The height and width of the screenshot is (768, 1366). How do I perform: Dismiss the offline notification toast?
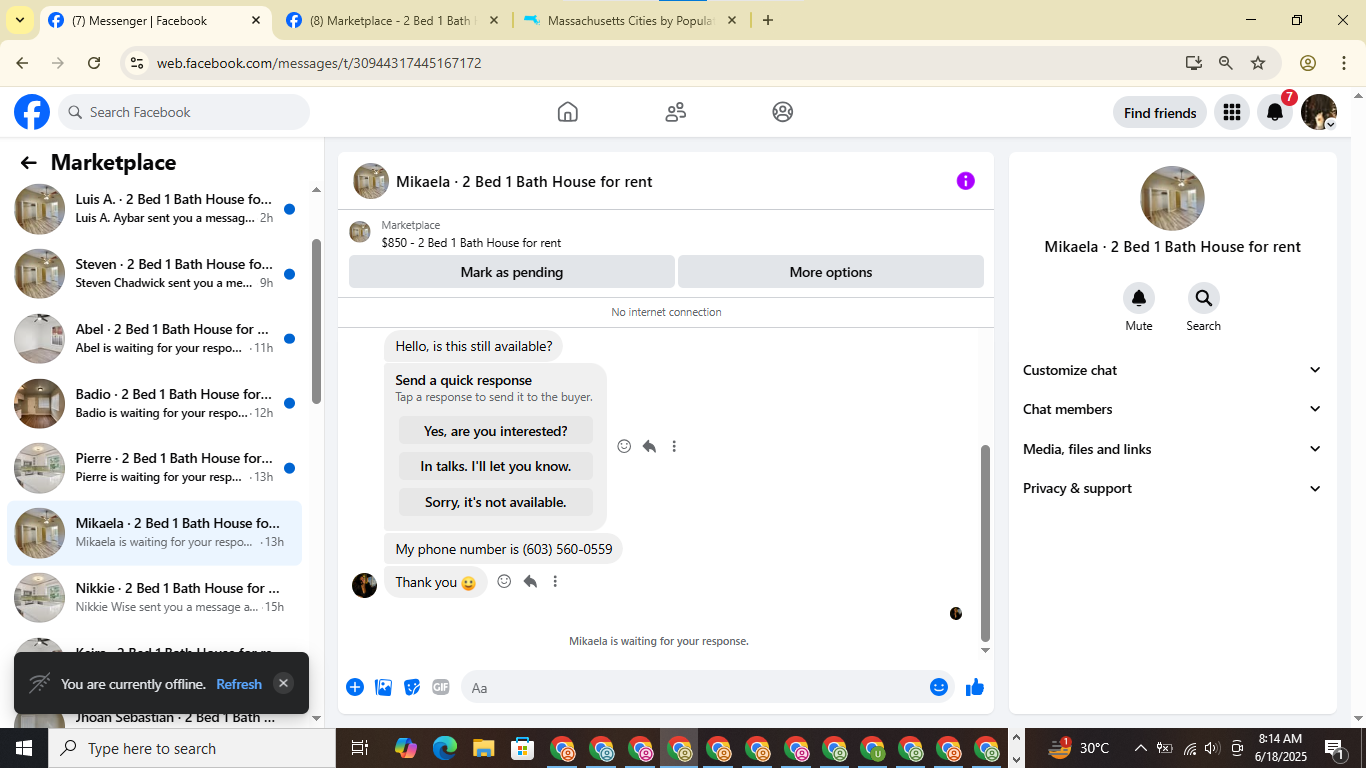click(284, 683)
